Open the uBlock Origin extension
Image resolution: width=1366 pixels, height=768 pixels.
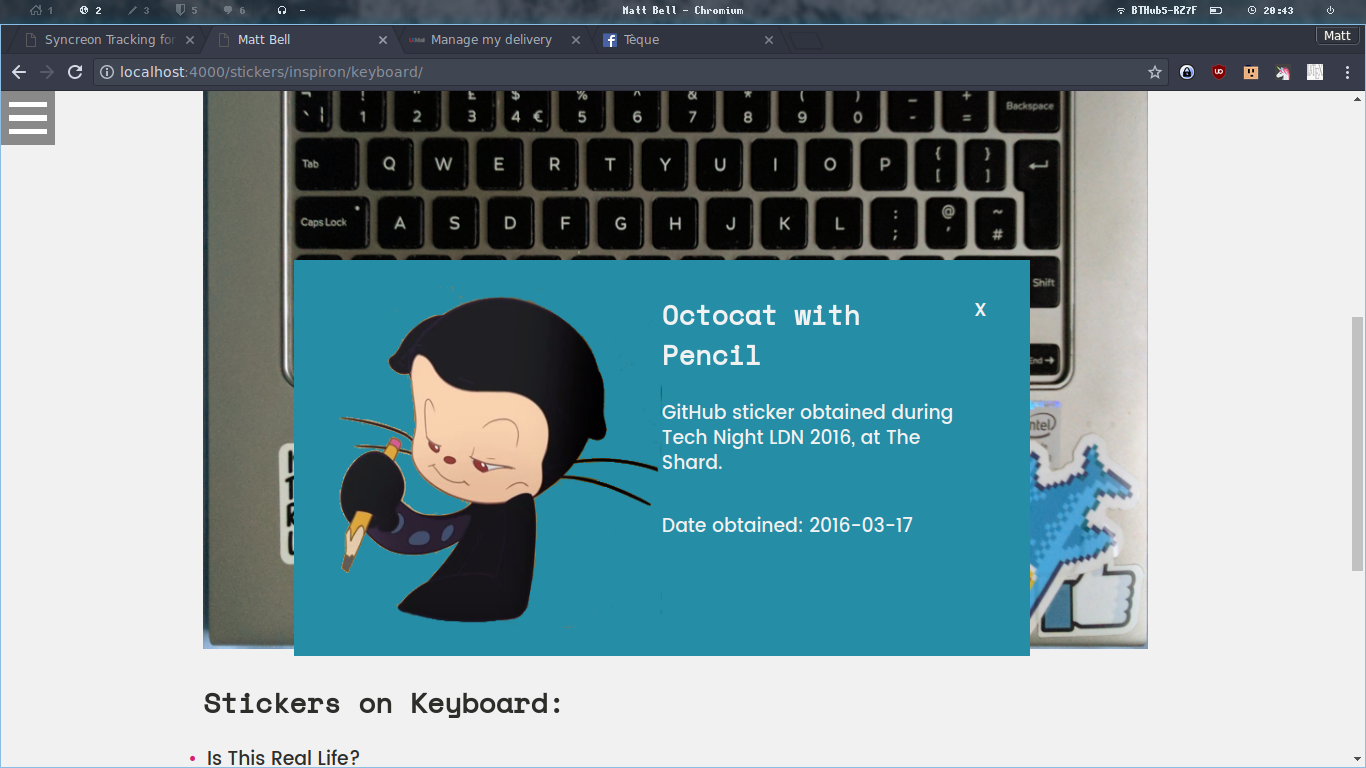click(1218, 72)
